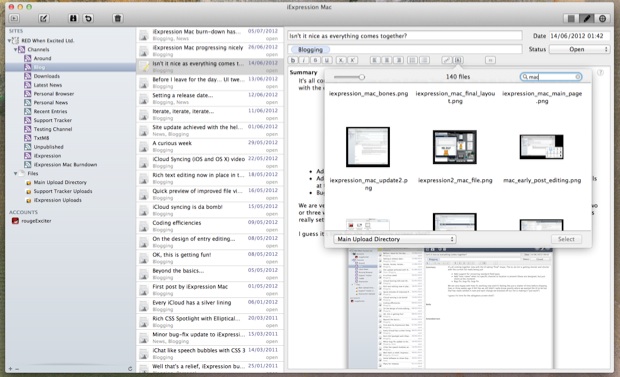Insert bulleted list

[x=412, y=60]
